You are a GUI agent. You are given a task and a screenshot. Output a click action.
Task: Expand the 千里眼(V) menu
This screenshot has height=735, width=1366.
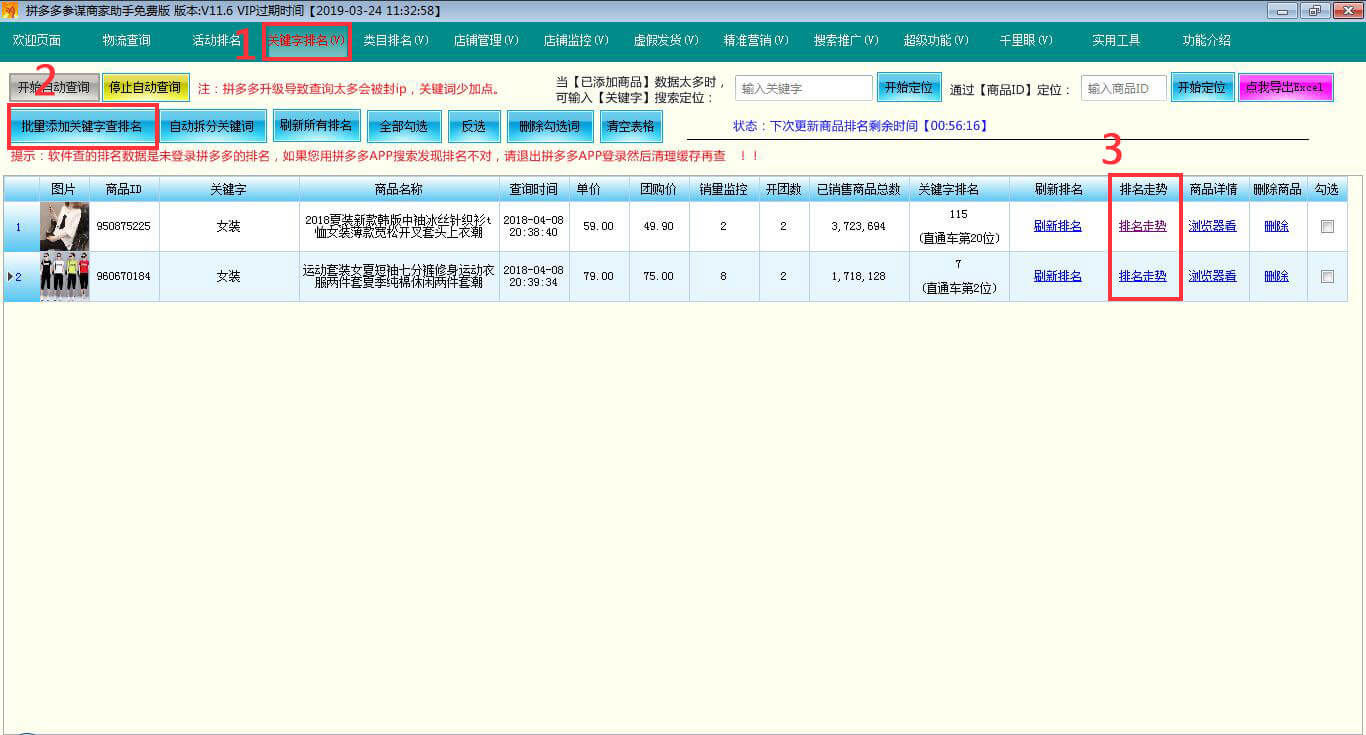[x=1026, y=41]
